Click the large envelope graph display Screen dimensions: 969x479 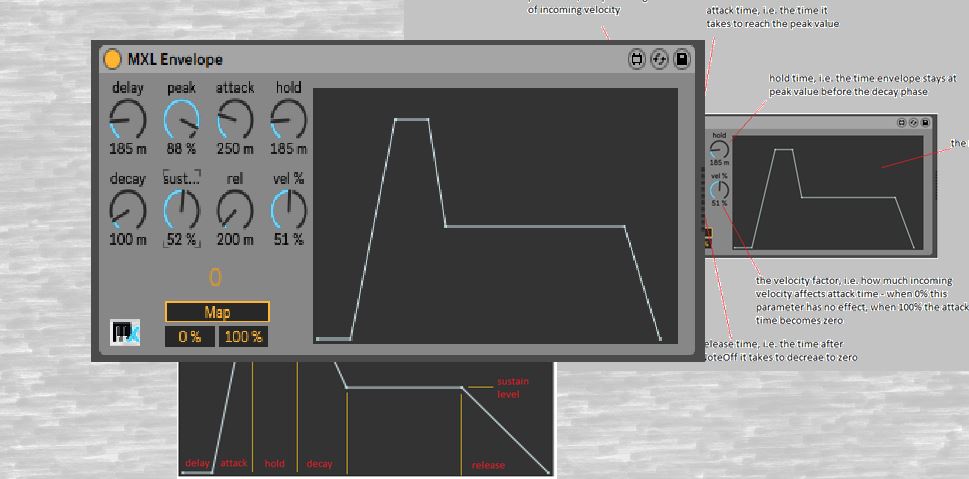[495, 216]
